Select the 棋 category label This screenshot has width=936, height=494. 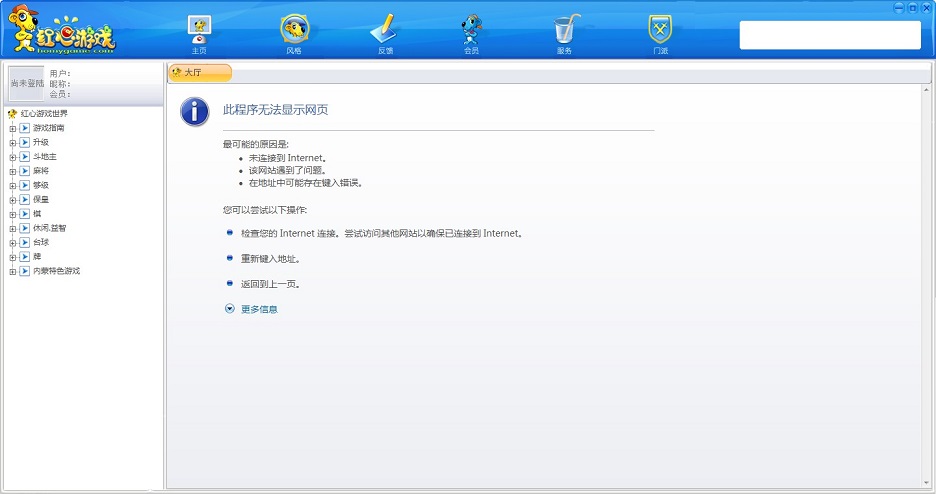37,214
